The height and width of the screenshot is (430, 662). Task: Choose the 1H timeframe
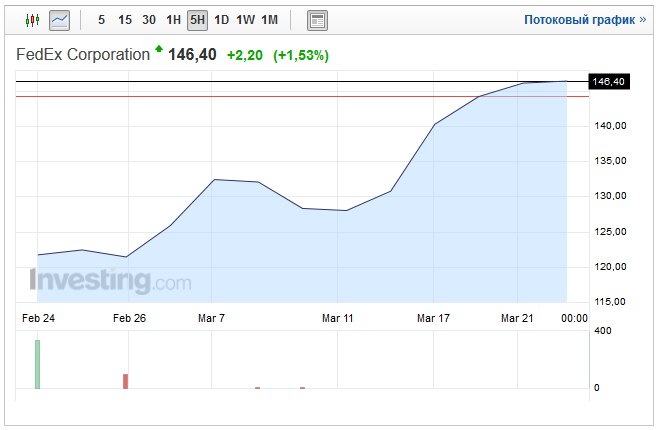tap(174, 20)
